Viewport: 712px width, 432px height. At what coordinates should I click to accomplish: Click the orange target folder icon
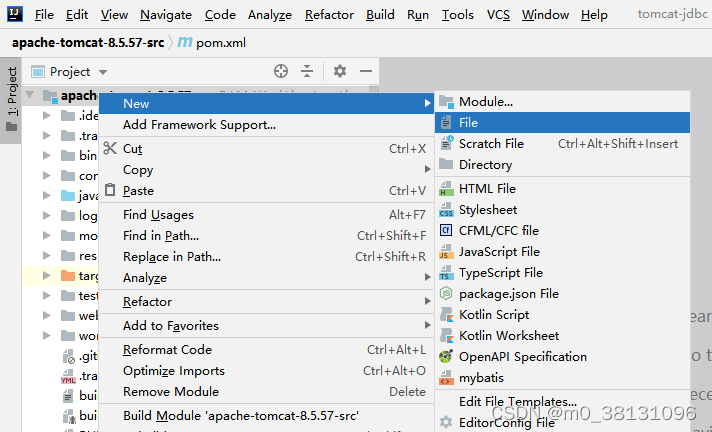click(68, 275)
